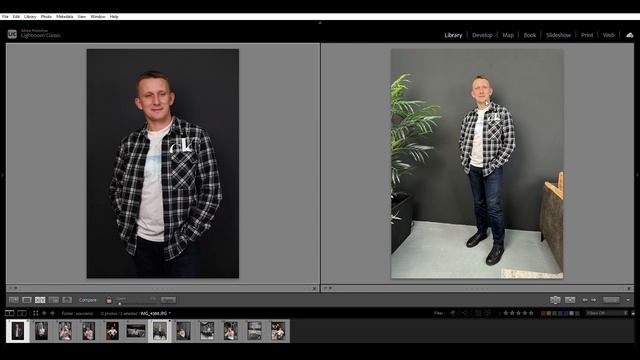Select the Compare (XY) view icon
640x360 pixels.
coord(40,300)
